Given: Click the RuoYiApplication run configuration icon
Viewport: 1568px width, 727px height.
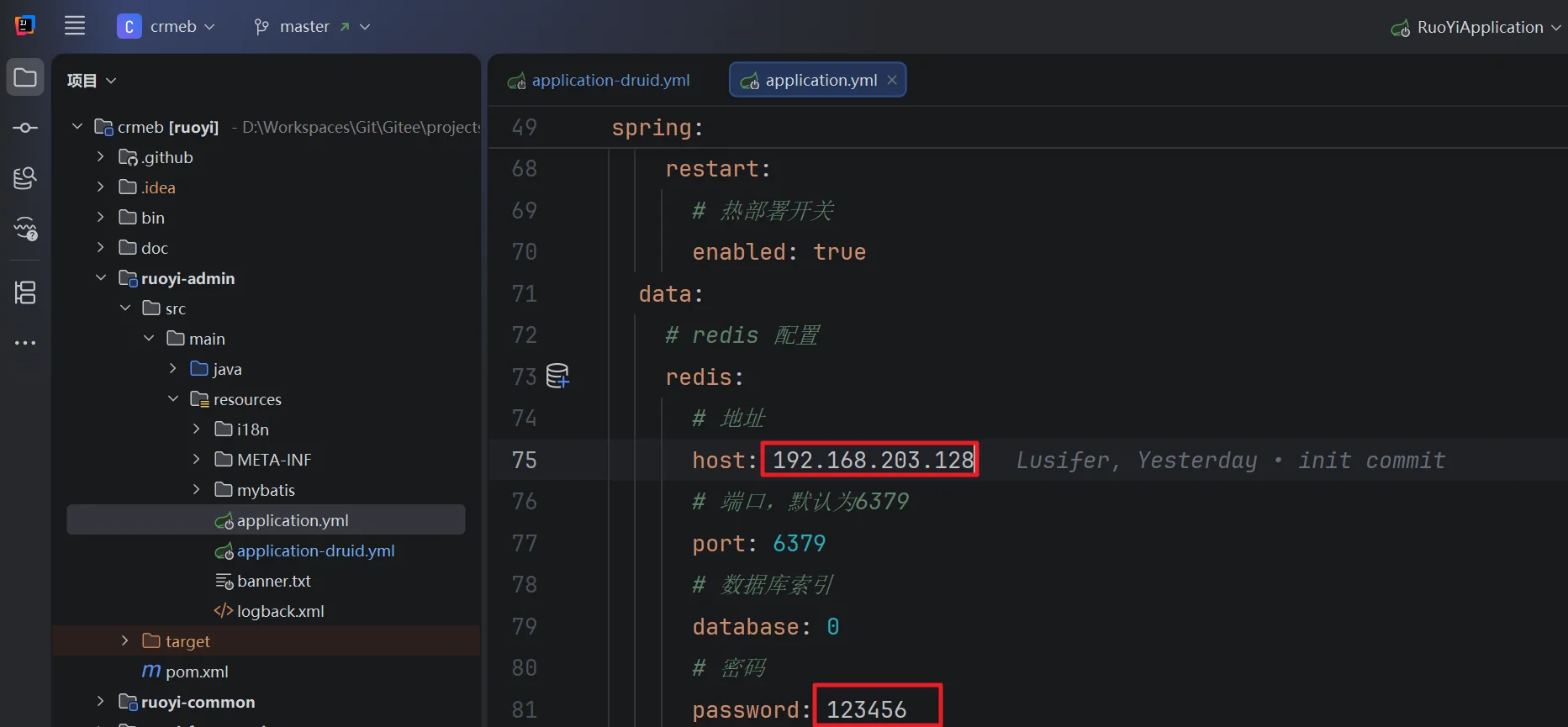Looking at the screenshot, I should click(x=1401, y=28).
